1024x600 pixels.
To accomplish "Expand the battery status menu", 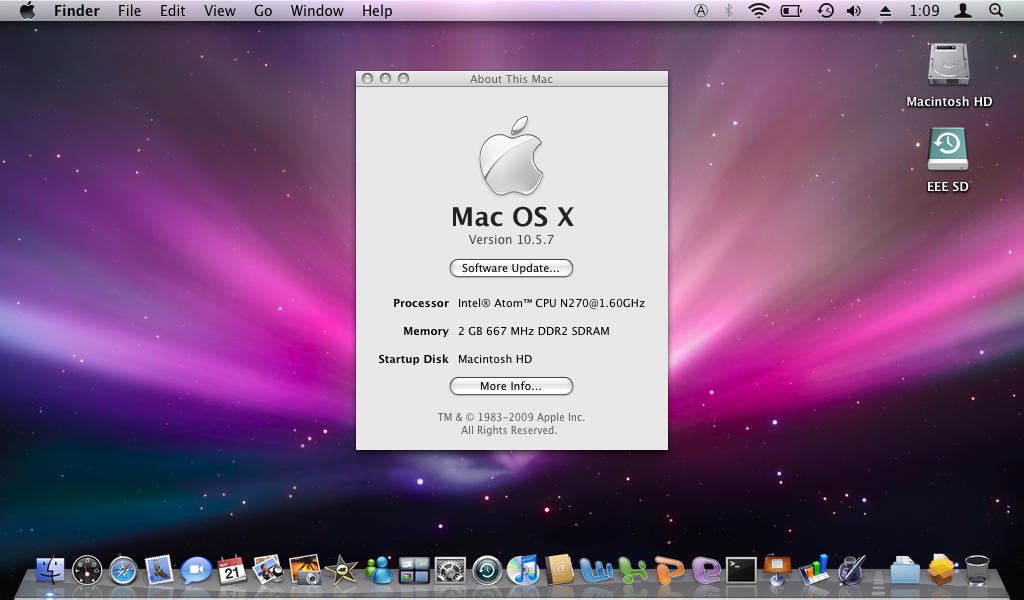I will click(x=791, y=11).
